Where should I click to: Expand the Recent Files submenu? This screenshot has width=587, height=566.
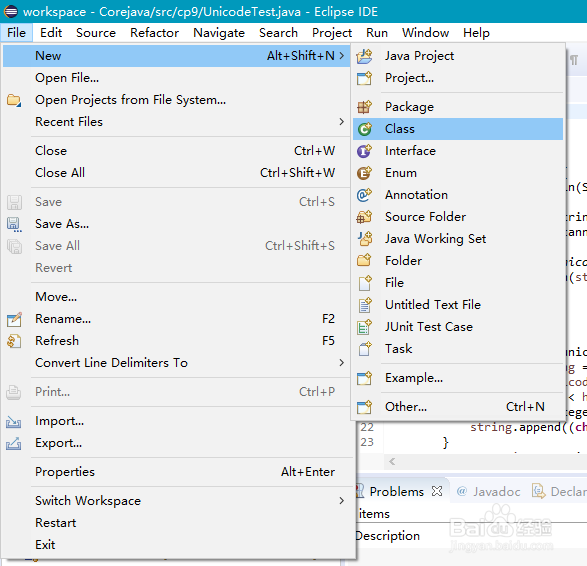click(341, 122)
